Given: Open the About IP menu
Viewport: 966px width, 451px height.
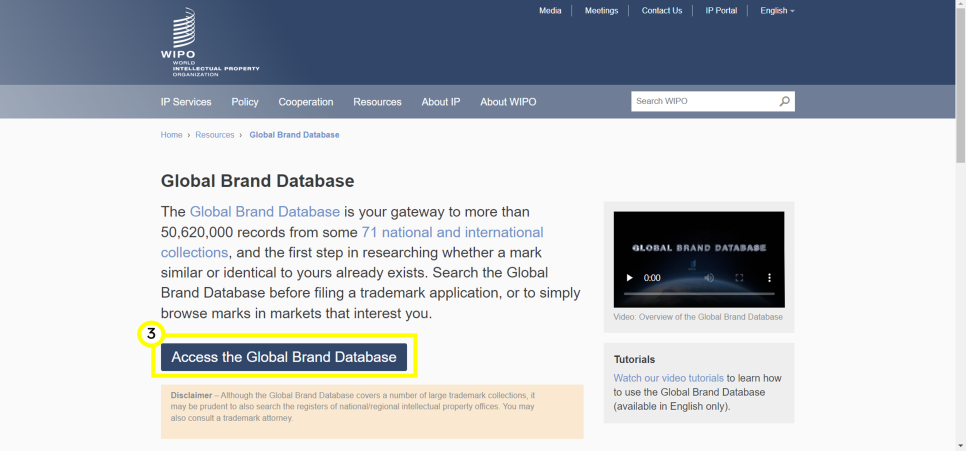Looking at the screenshot, I should (440, 102).
